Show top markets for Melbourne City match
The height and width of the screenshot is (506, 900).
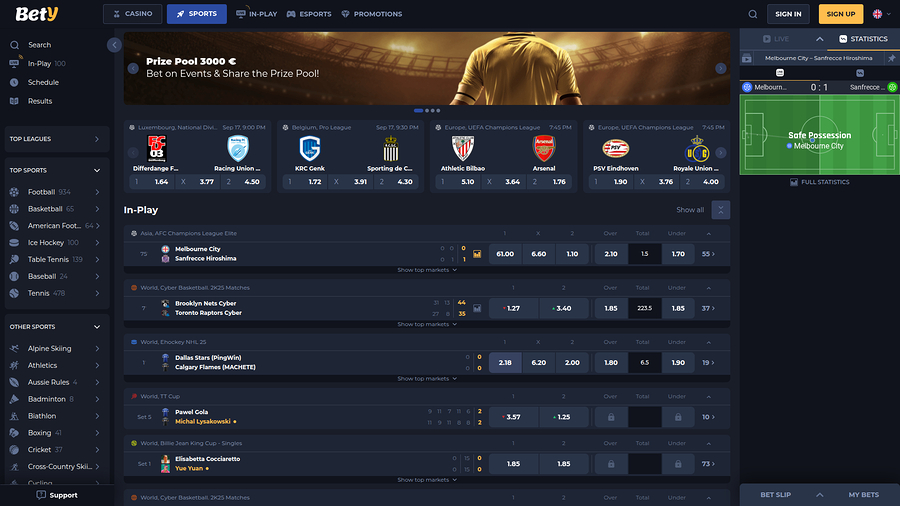427,270
